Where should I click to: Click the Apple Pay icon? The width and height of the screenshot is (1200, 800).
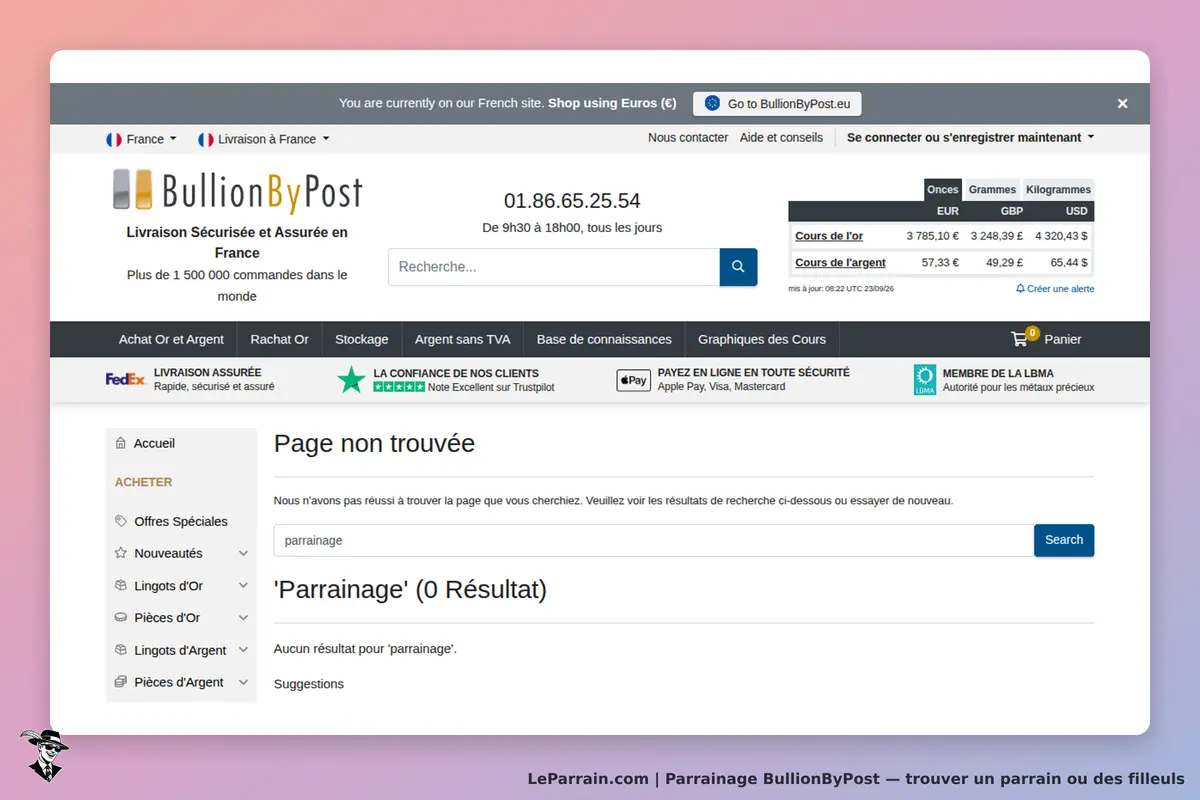point(633,379)
